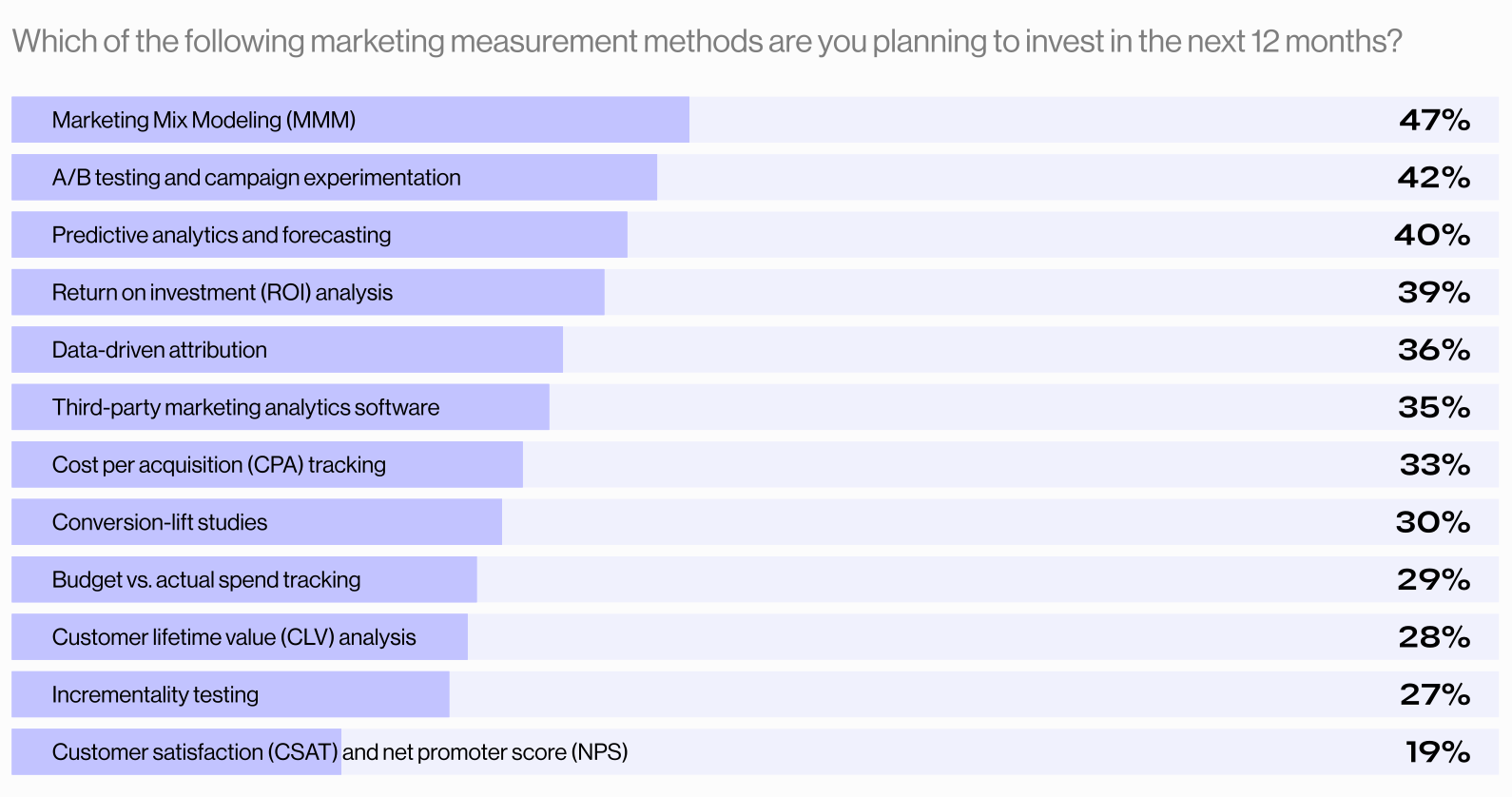Click the chart question title text

click(707, 42)
